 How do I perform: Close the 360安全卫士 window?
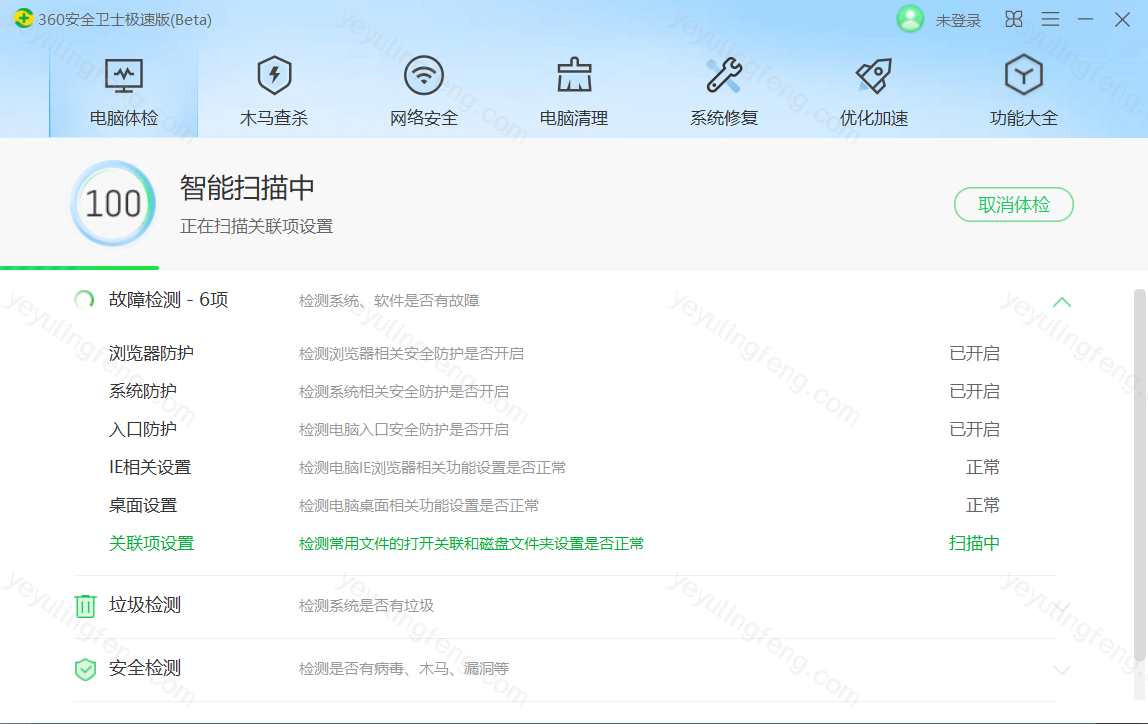[1122, 19]
